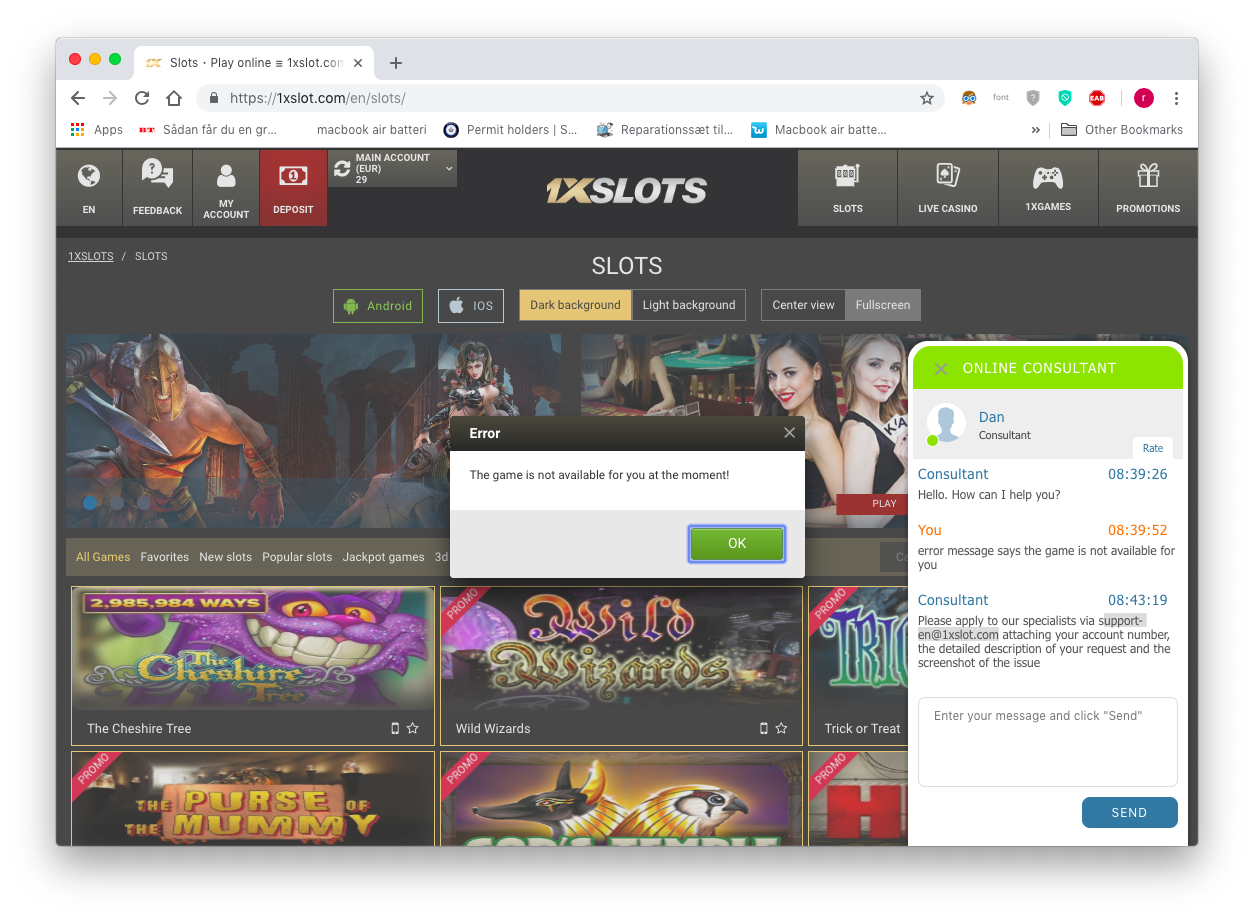Open the Macbook air batte... bookmark
1254x920 pixels.
tap(819, 129)
